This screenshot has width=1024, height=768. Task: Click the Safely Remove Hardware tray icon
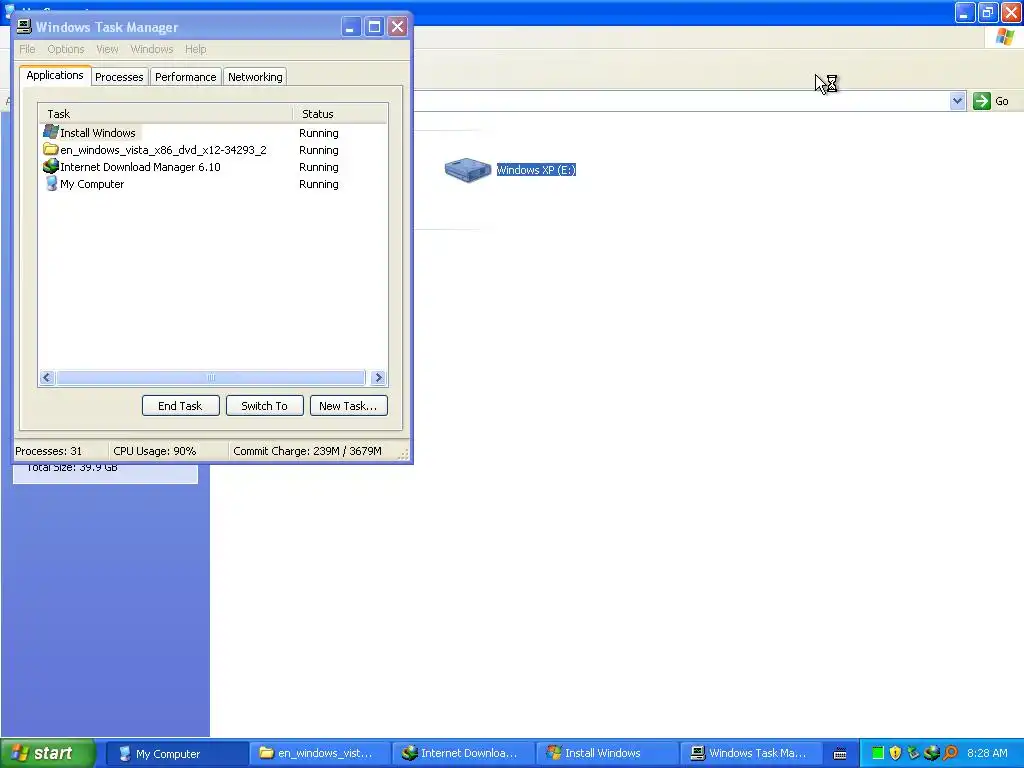coord(913,753)
